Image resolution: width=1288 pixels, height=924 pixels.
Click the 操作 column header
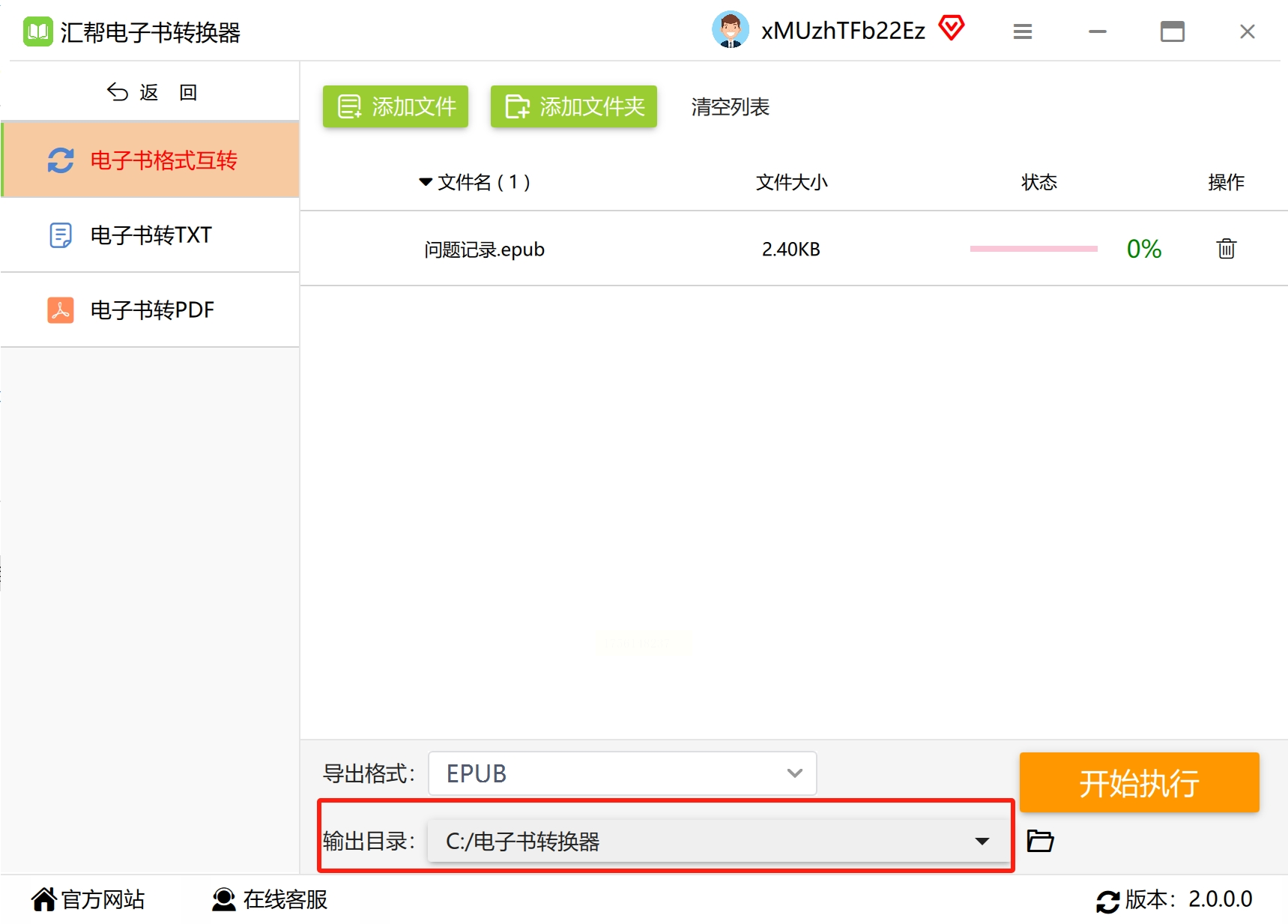[x=1227, y=182]
